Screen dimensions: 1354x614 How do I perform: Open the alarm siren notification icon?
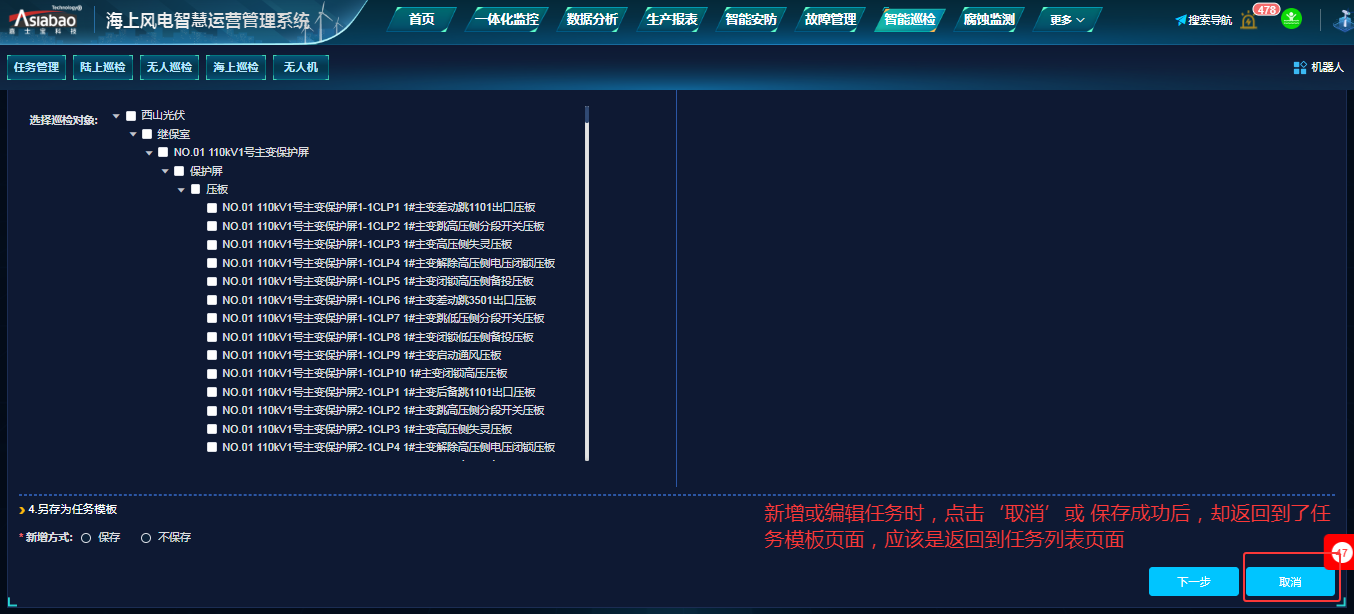pyautogui.click(x=1248, y=21)
